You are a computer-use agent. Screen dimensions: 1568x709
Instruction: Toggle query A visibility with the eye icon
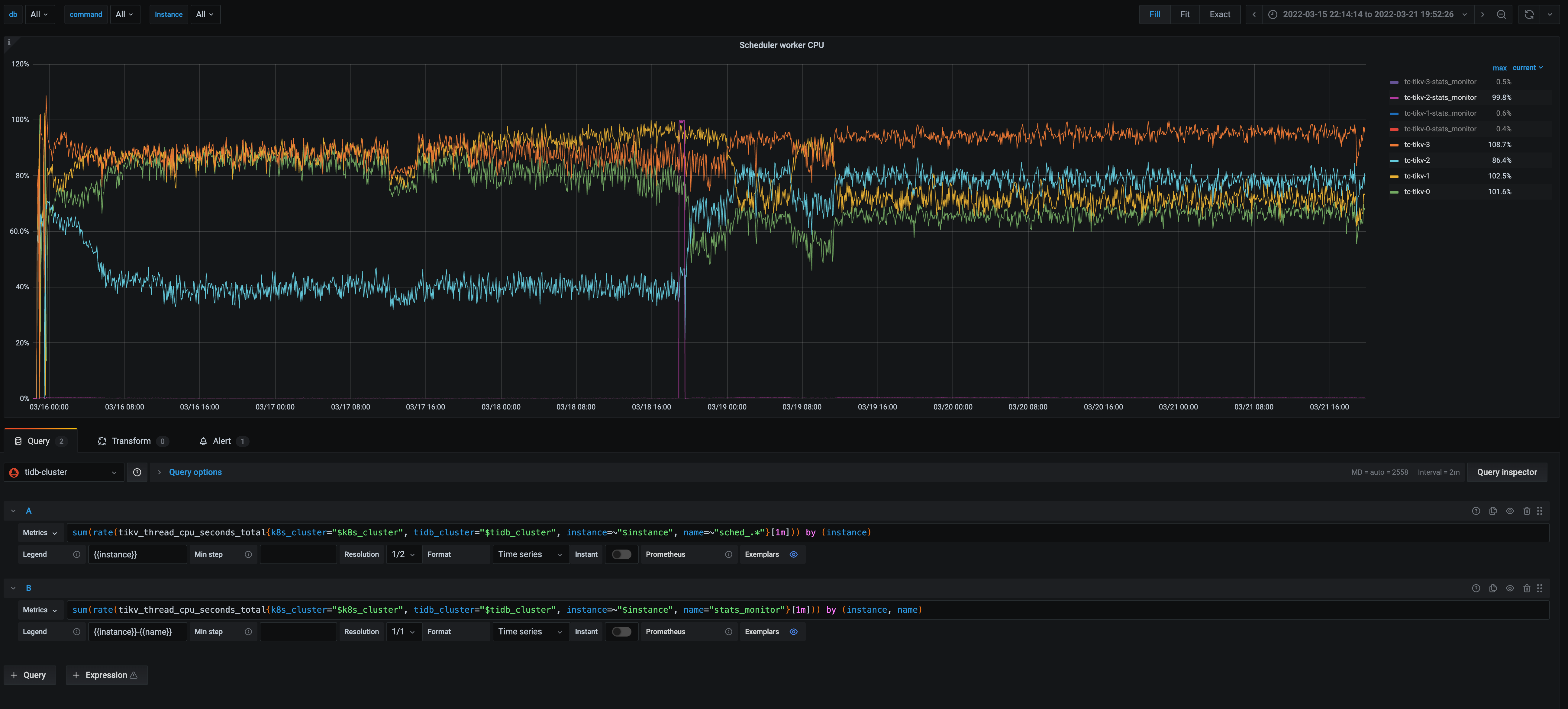pyautogui.click(x=1510, y=511)
